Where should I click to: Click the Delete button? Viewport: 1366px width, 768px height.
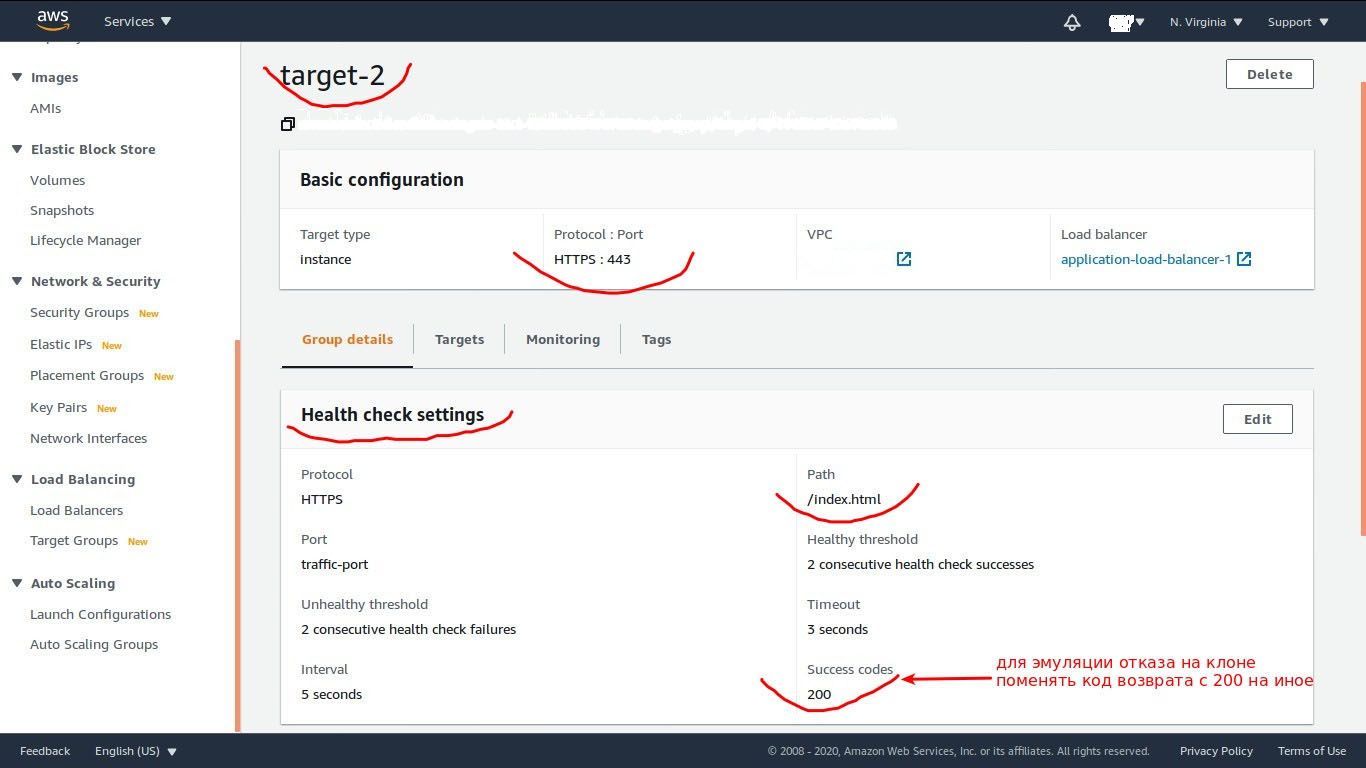(x=1270, y=74)
